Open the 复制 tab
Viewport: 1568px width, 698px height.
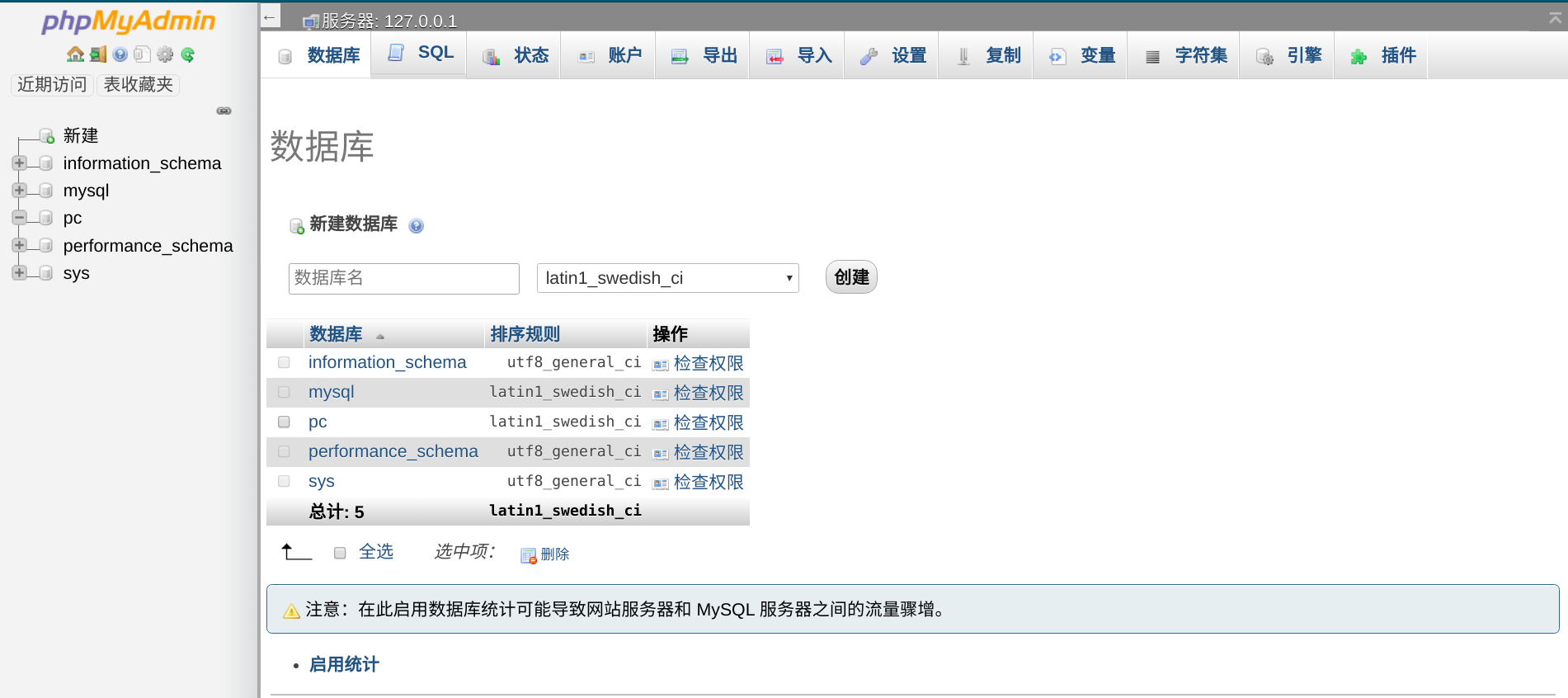click(986, 55)
